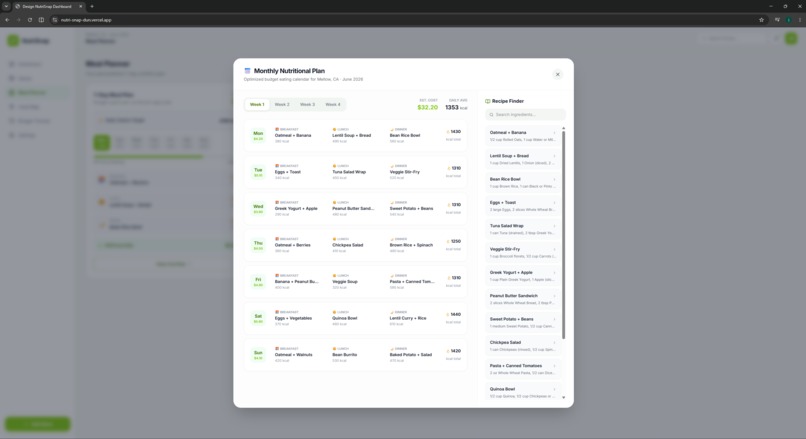Click Friday's Veggie Soup lunch
The width and height of the screenshot is (806, 439).
click(344, 282)
